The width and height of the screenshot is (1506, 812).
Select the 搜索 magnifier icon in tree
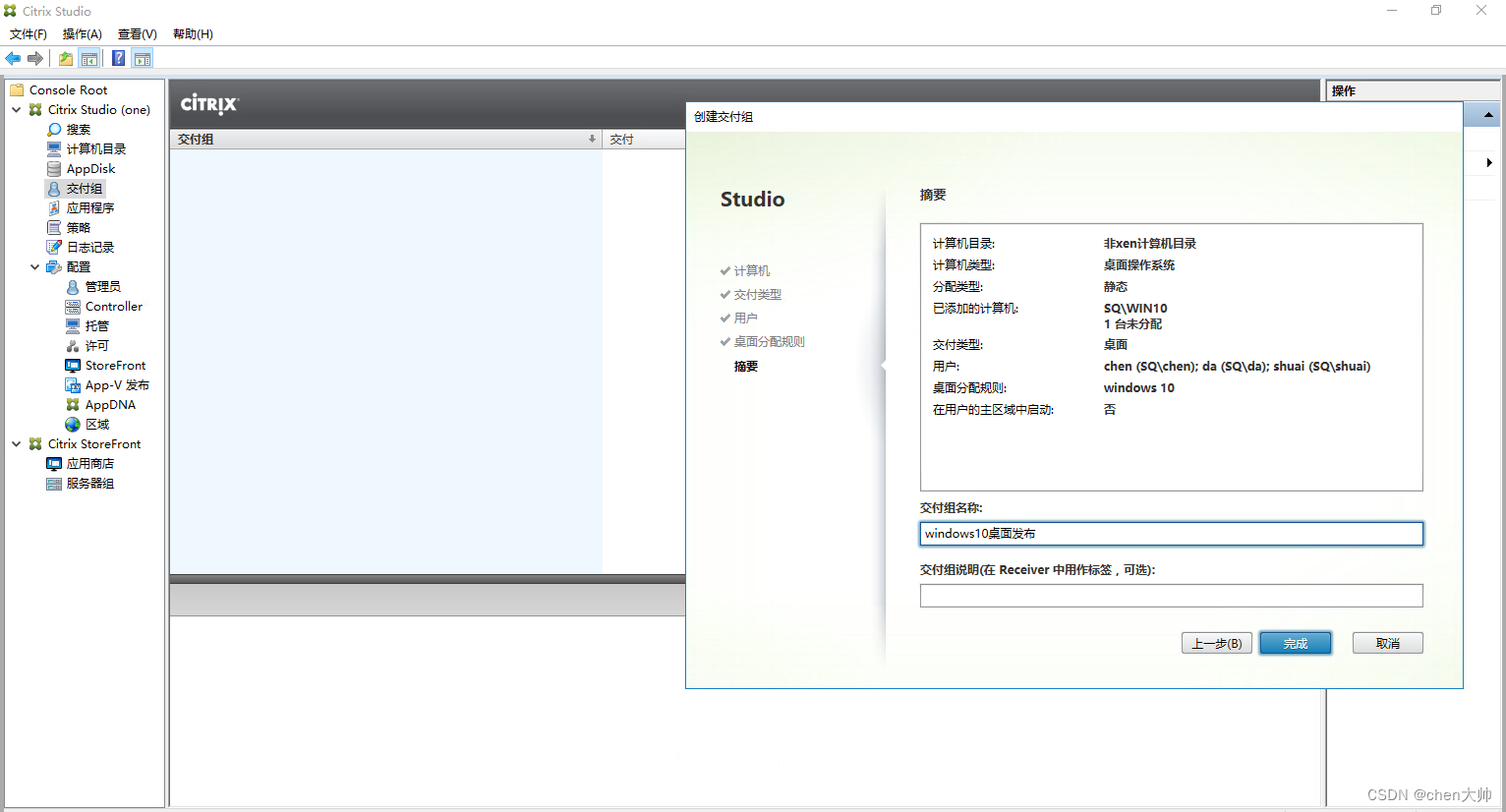pos(54,130)
